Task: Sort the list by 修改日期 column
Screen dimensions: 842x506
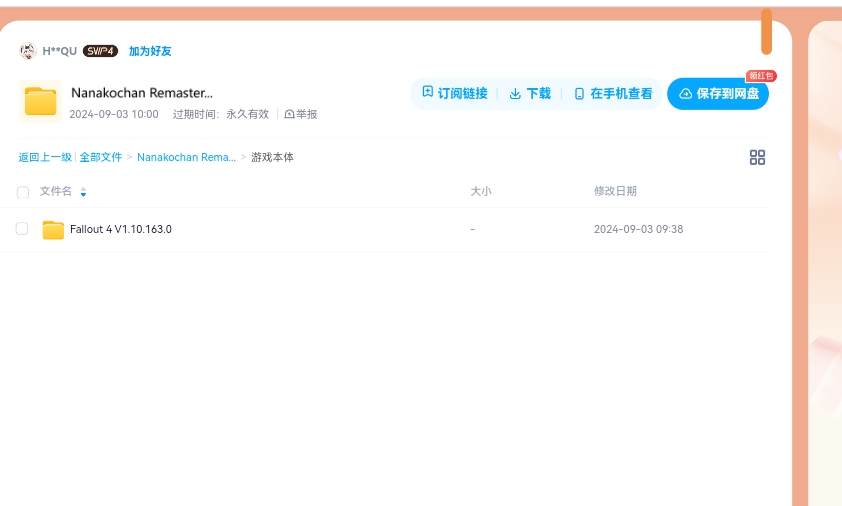Action: [x=615, y=191]
